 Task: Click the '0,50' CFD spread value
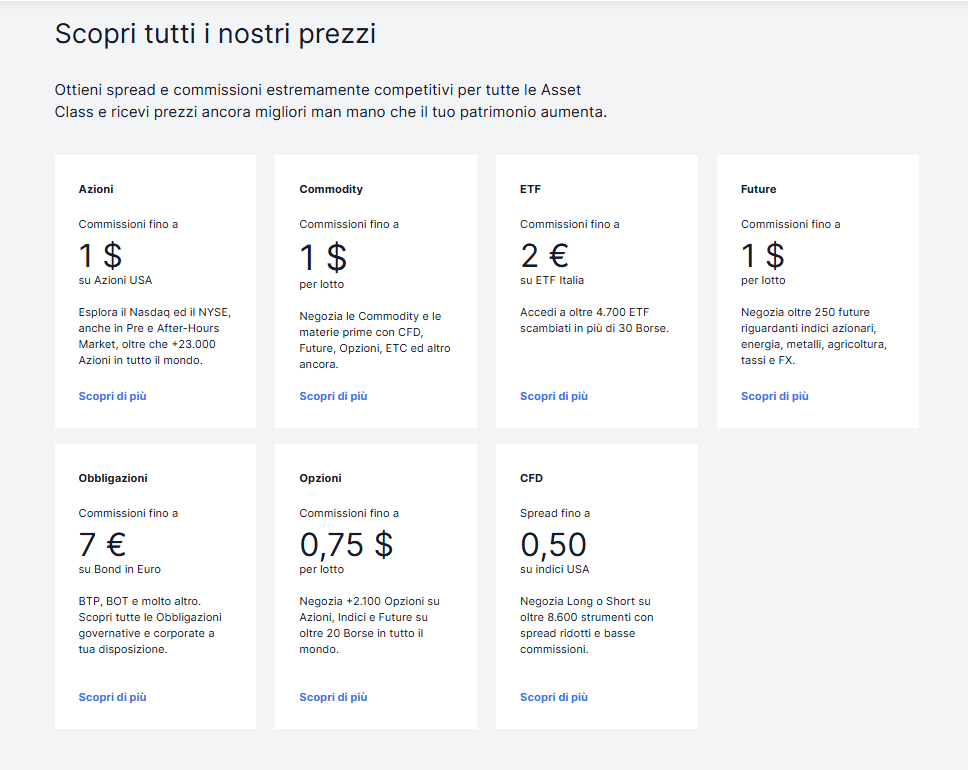553,545
